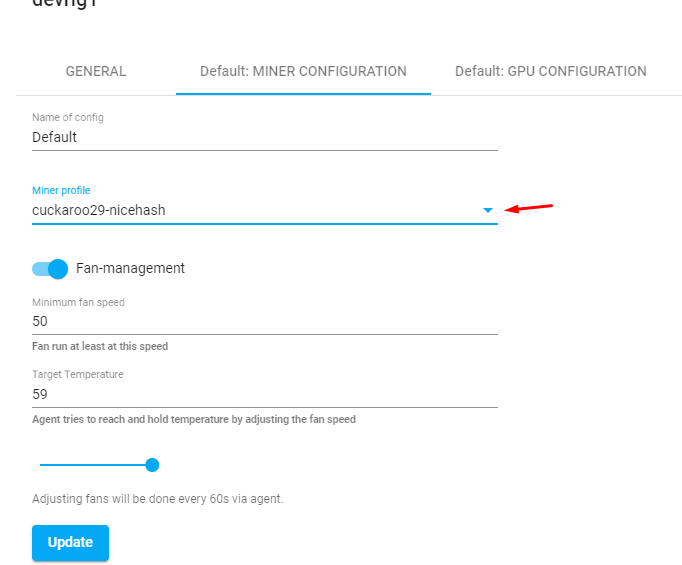682x565 pixels.
Task: Click the red arrow annotation
Action: click(528, 208)
